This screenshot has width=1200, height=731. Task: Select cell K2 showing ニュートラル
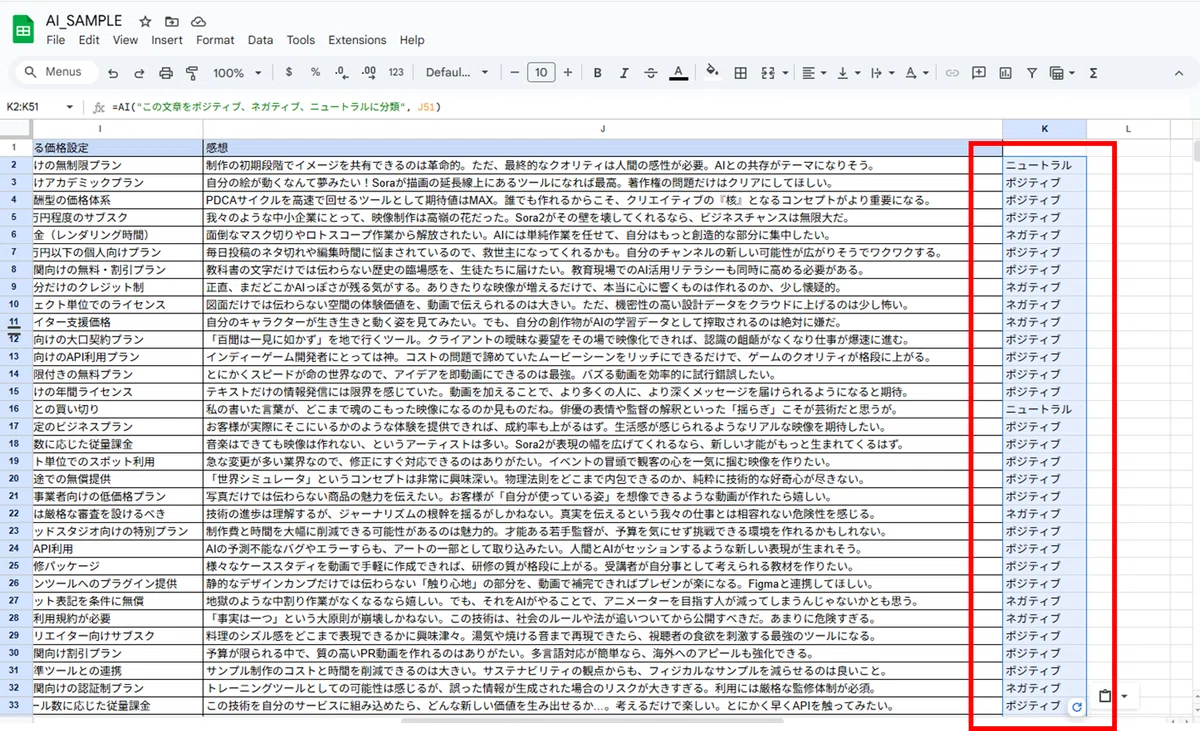(1044, 165)
